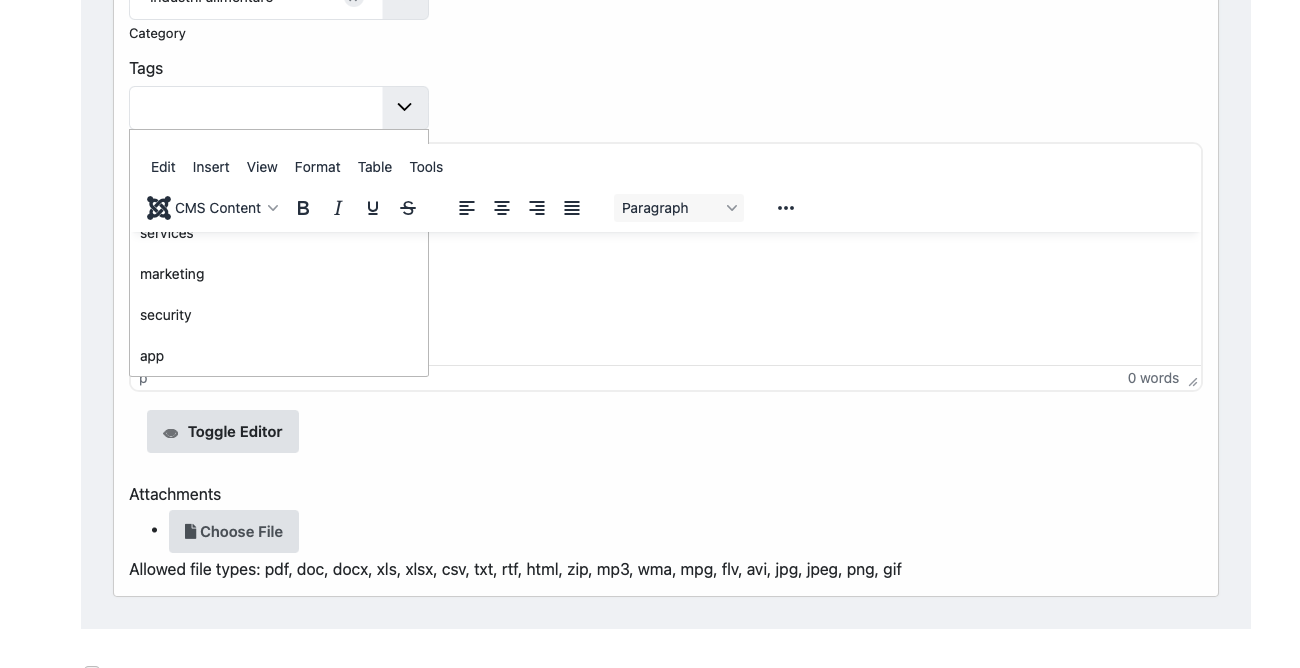Apply bold formatting in editor toolbar
The image size is (1300, 668).
click(303, 208)
